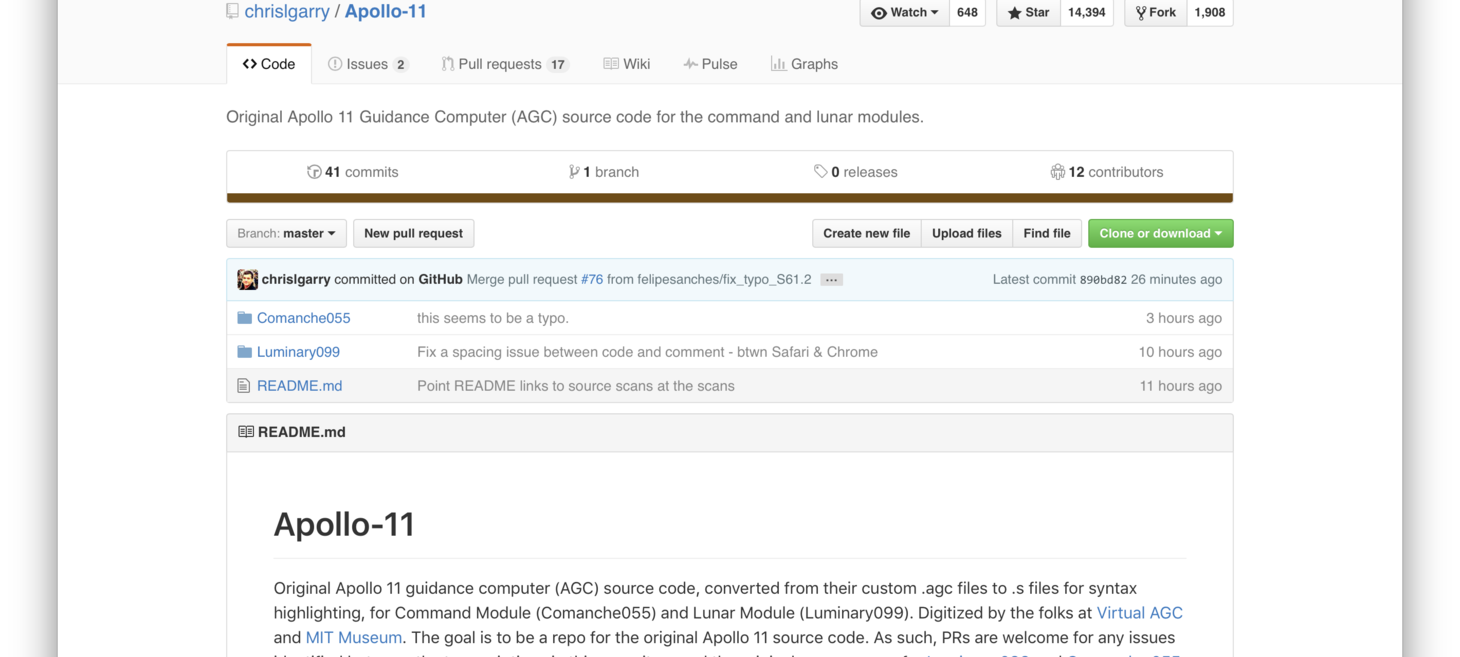Open the pull request #76 link

[x=592, y=280]
